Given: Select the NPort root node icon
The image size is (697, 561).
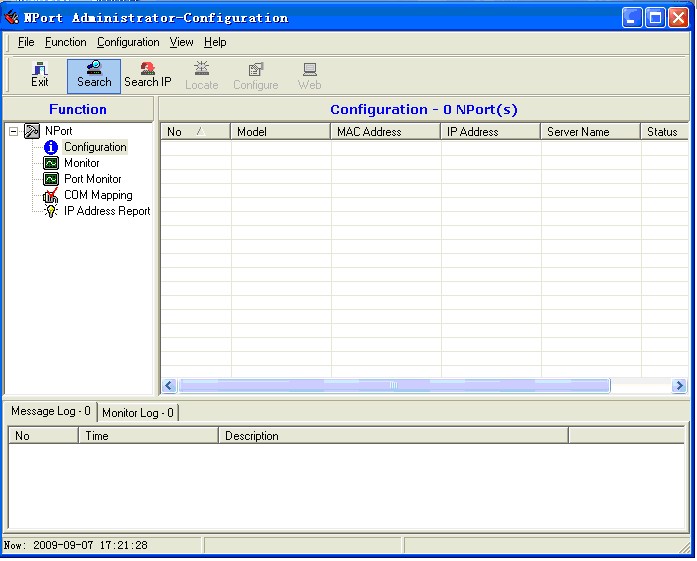Looking at the screenshot, I should [x=32, y=131].
